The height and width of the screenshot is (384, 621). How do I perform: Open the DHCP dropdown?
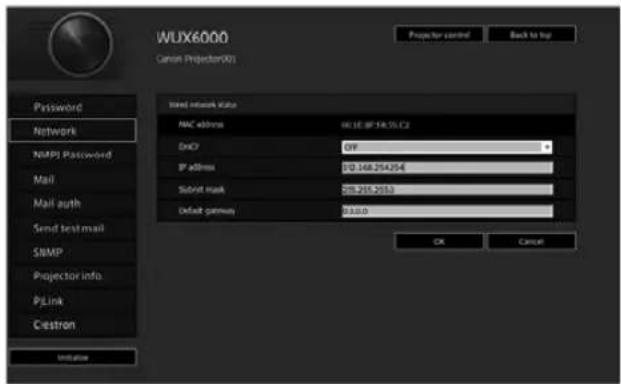click(447, 147)
